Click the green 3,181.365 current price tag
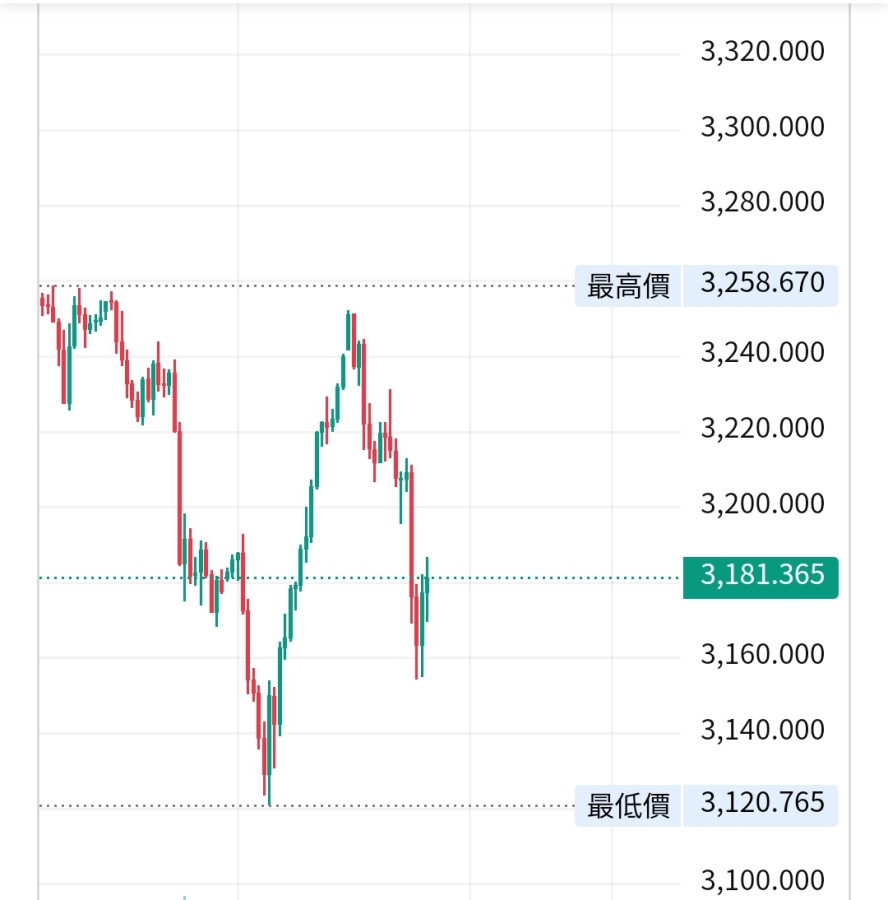This screenshot has width=888, height=900. point(761,575)
